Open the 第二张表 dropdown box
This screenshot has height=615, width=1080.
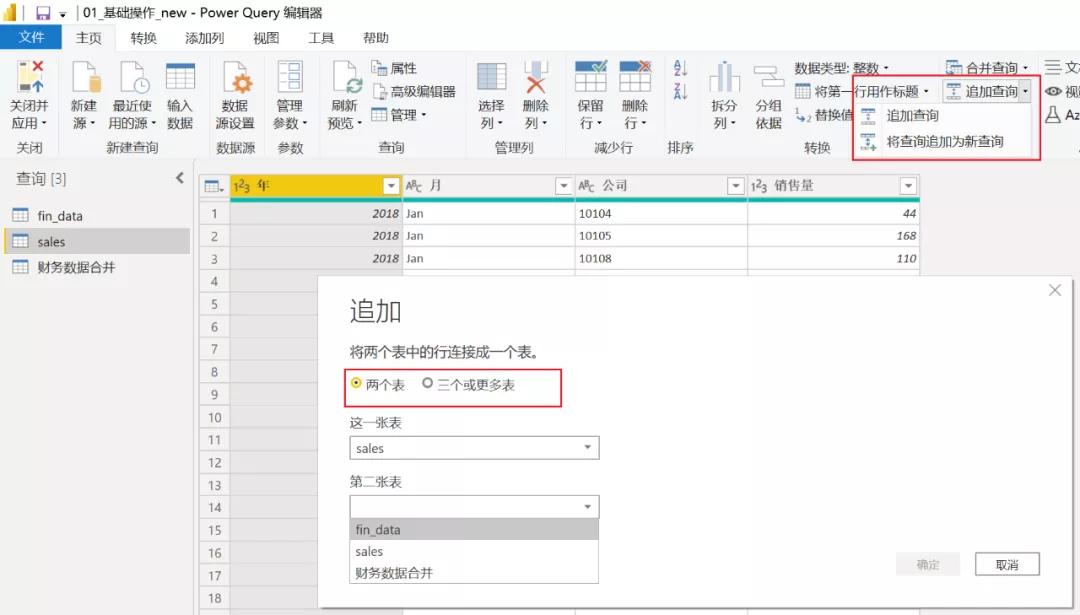(475, 507)
